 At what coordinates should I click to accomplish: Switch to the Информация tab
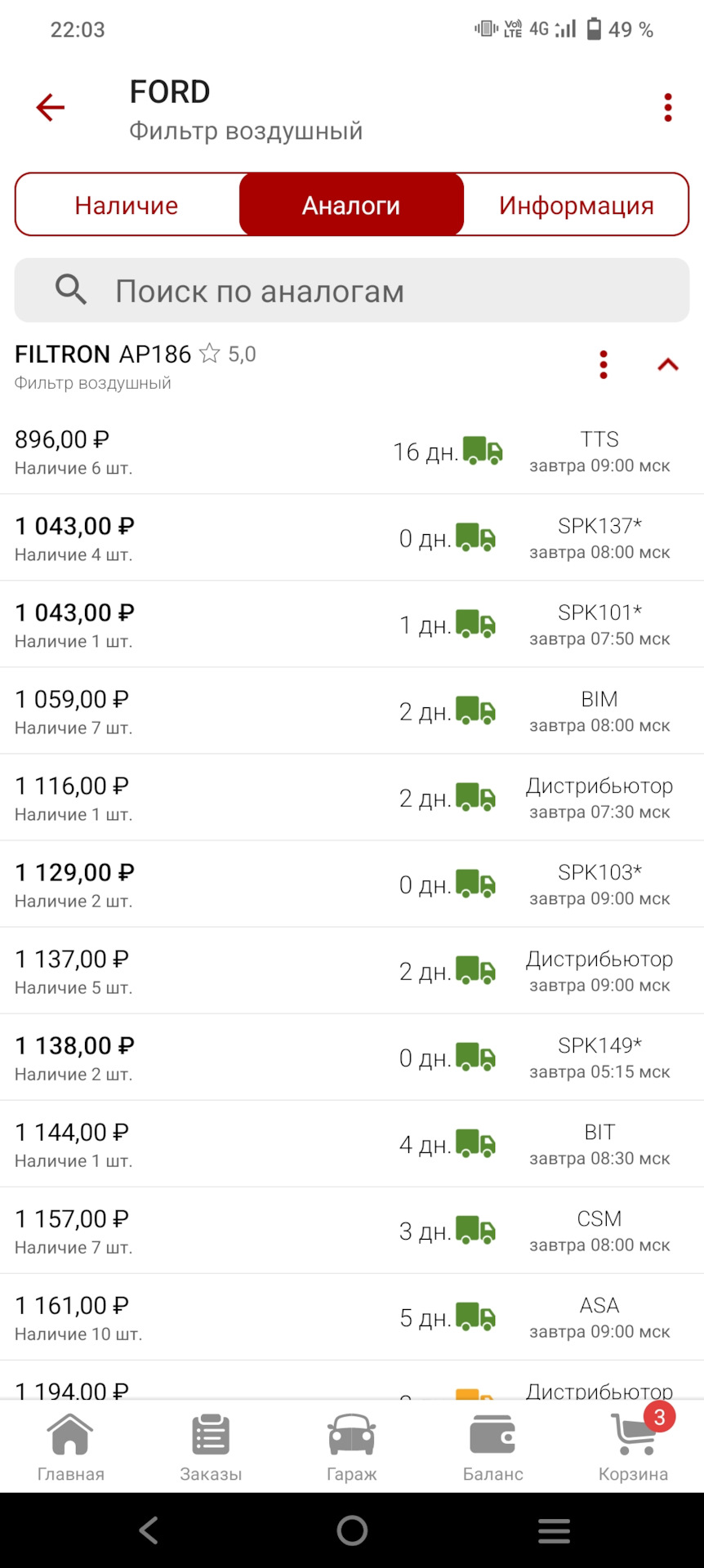click(x=577, y=205)
